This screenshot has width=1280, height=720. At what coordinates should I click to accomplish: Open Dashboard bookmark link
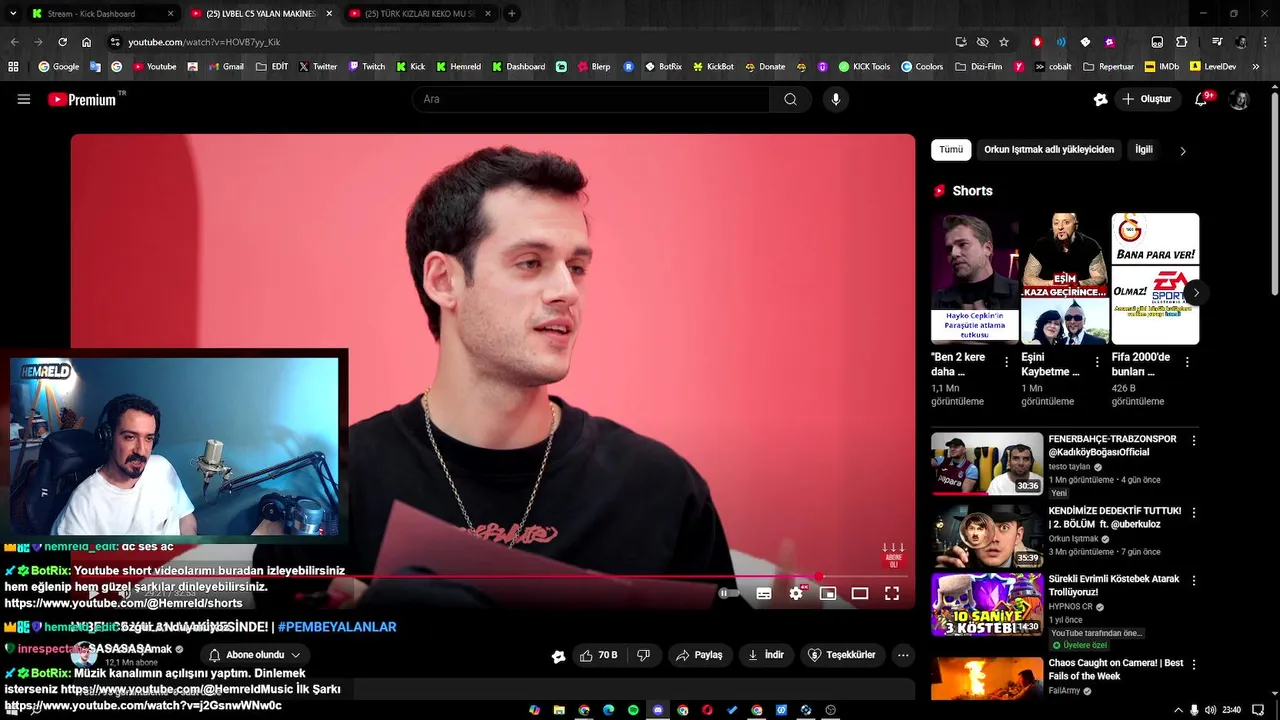518,67
